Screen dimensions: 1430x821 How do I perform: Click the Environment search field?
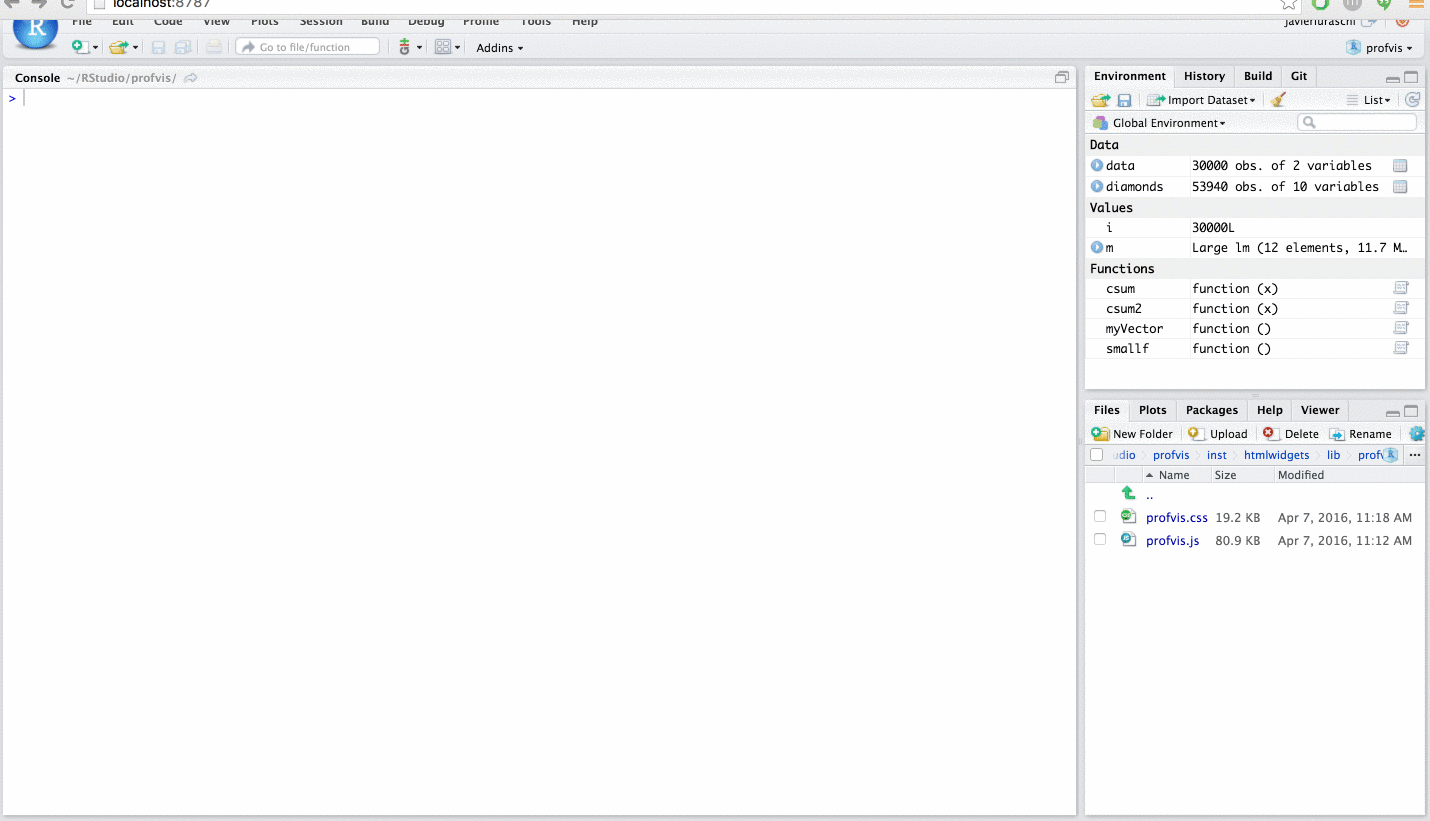pos(1357,121)
